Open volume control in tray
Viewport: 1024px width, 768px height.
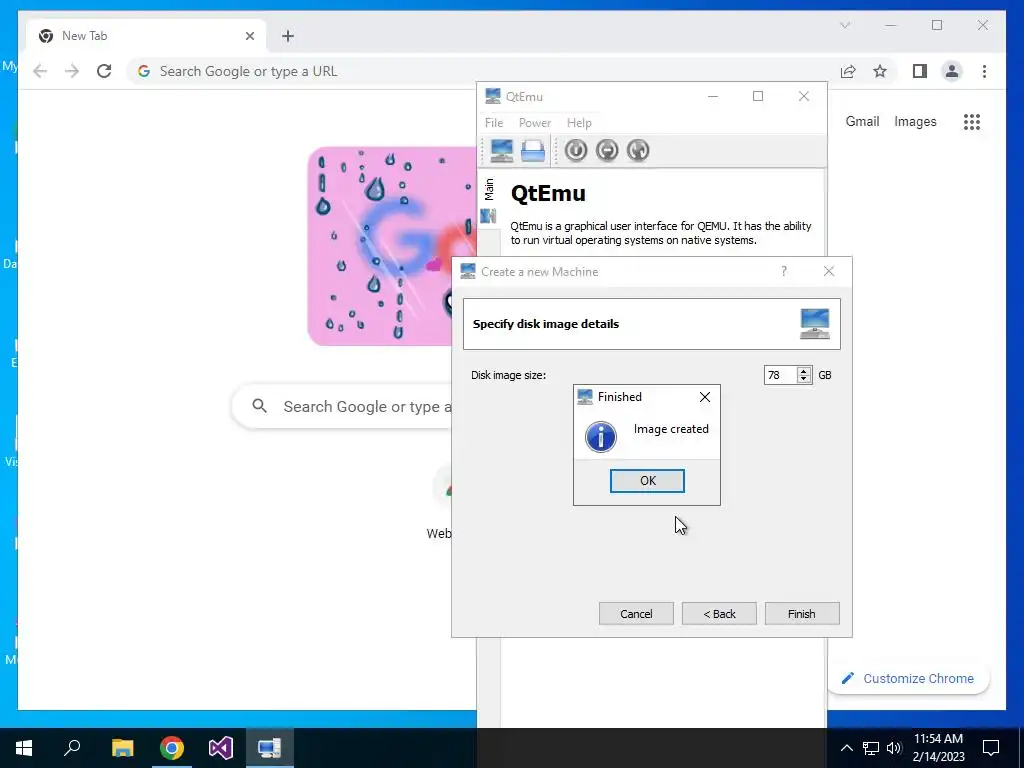click(894, 748)
